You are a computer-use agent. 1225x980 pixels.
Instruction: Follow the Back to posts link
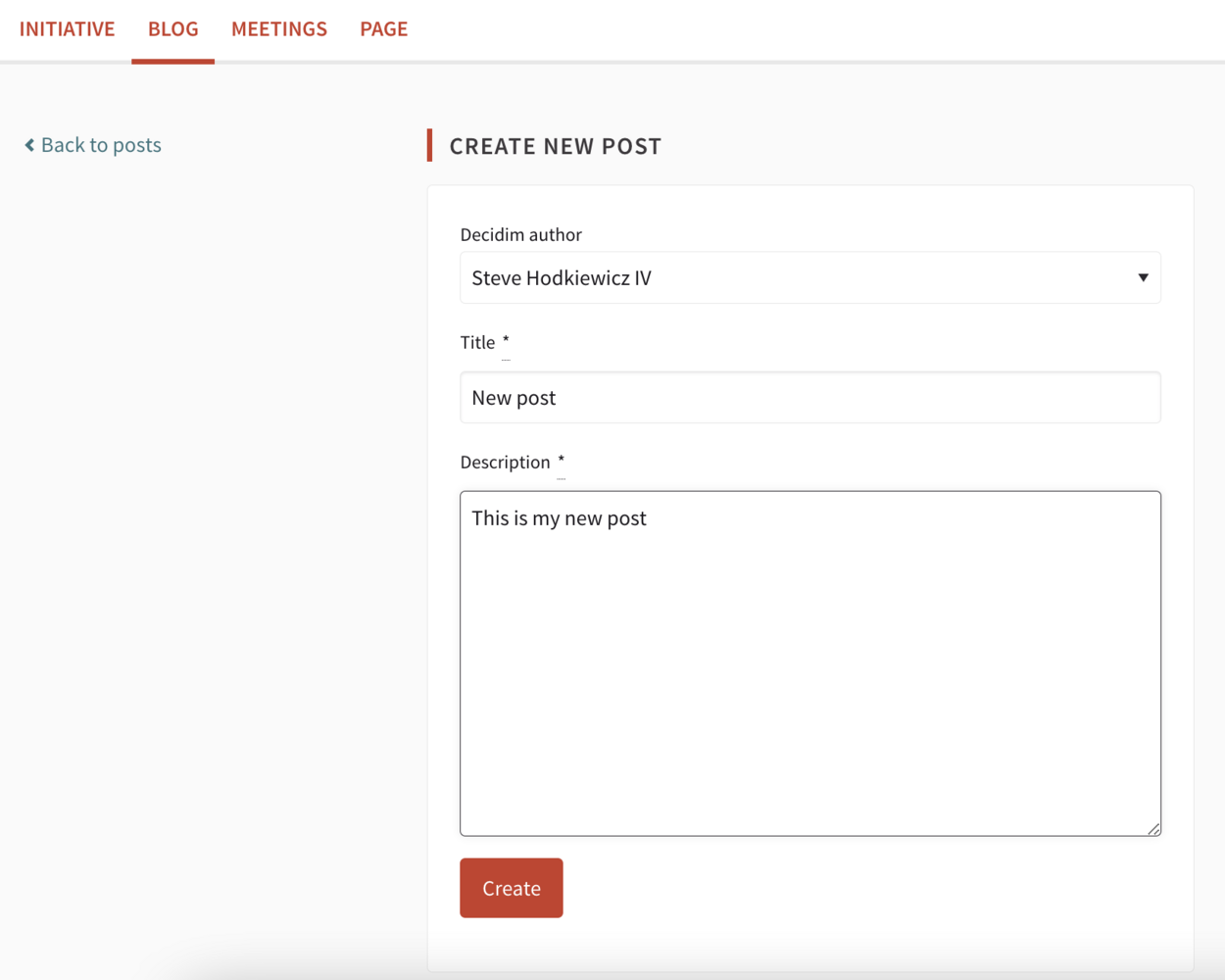[x=100, y=145]
